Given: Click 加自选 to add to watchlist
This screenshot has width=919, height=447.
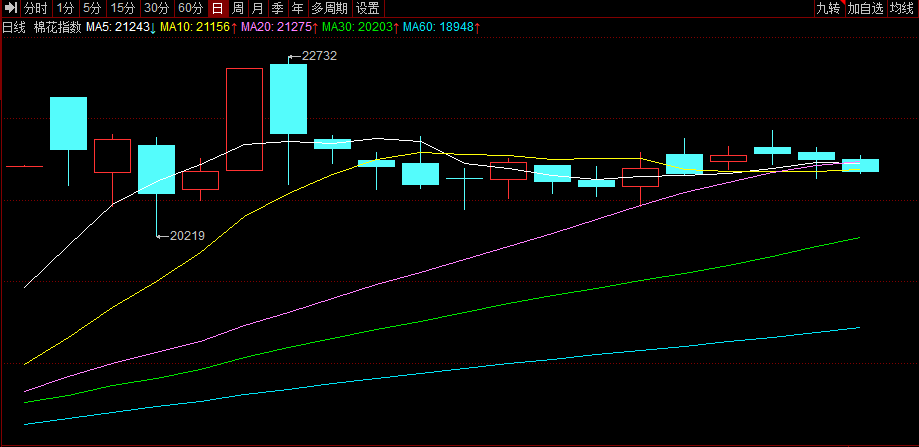Looking at the screenshot, I should coord(865,8).
